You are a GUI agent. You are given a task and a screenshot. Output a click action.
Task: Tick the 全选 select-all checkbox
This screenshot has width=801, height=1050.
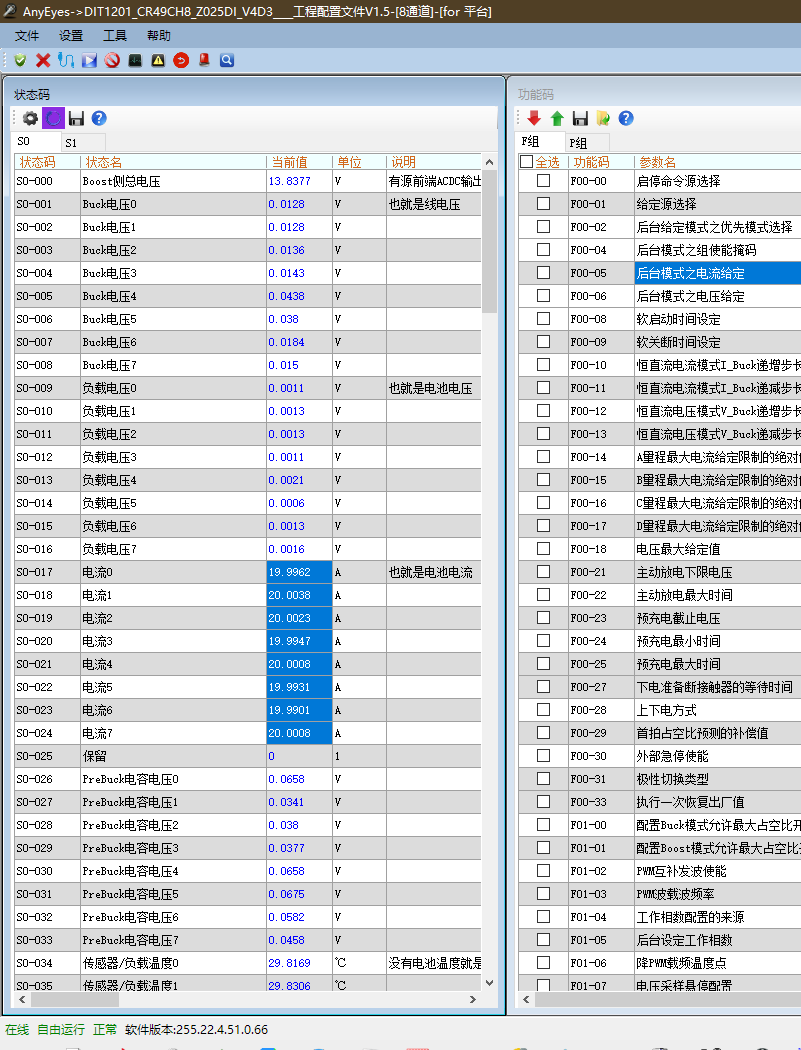526,162
